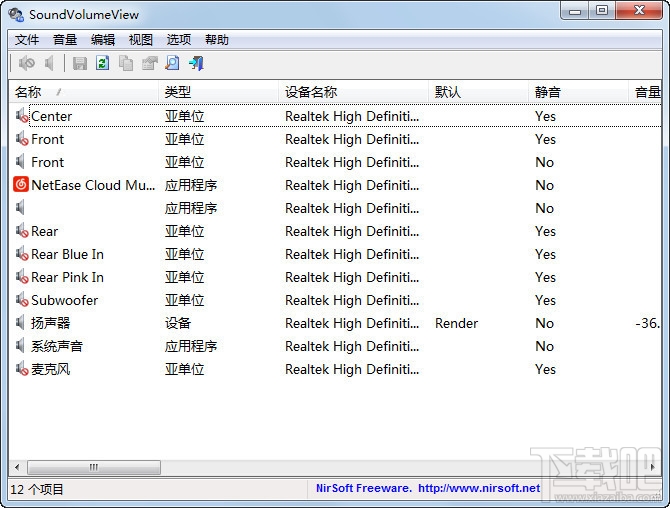Open the 帮助 menu
Viewport: 670px width, 508px height.
pyautogui.click(x=217, y=40)
